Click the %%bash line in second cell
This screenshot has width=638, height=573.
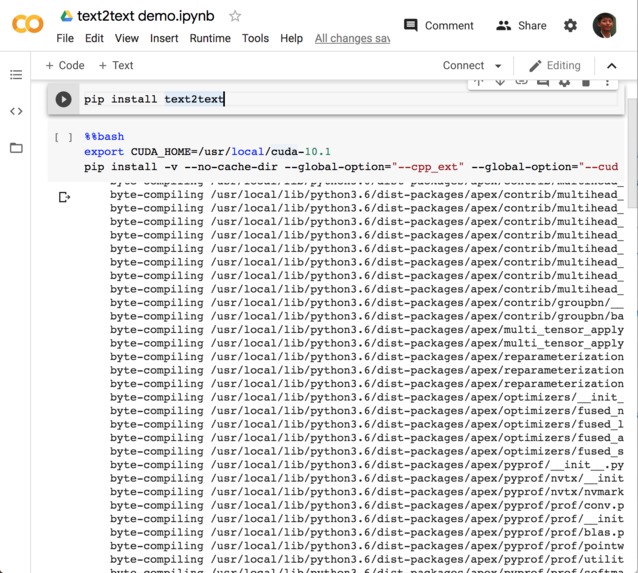104,137
